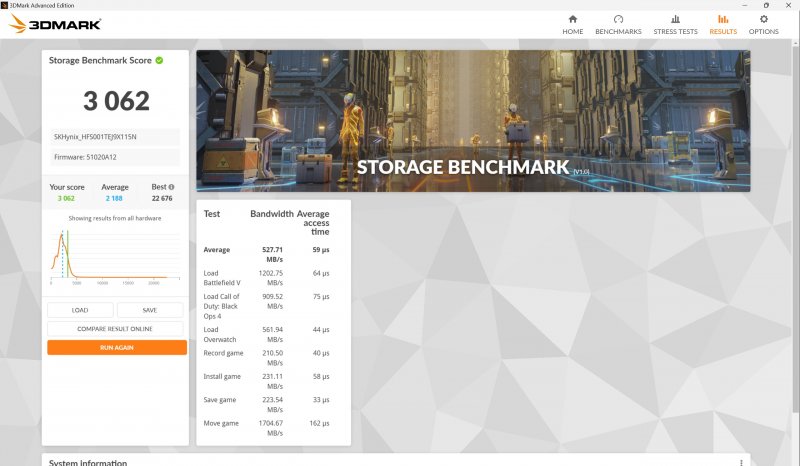Click Record game test row

click(266, 358)
